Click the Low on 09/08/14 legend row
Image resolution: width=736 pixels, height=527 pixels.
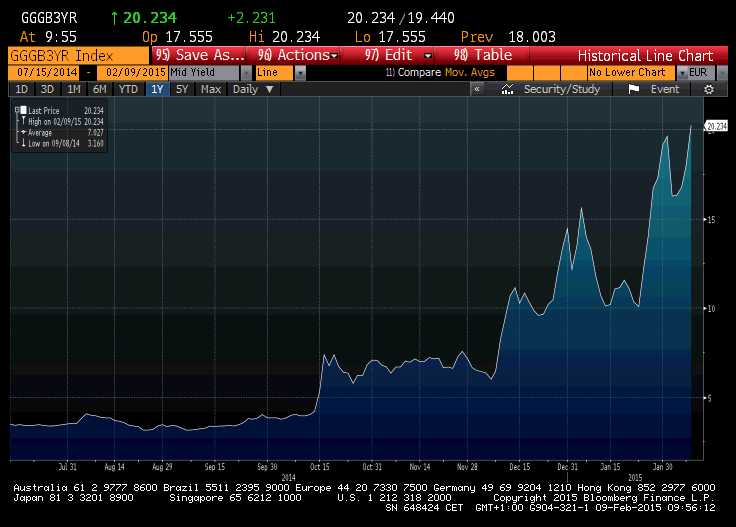[62, 144]
